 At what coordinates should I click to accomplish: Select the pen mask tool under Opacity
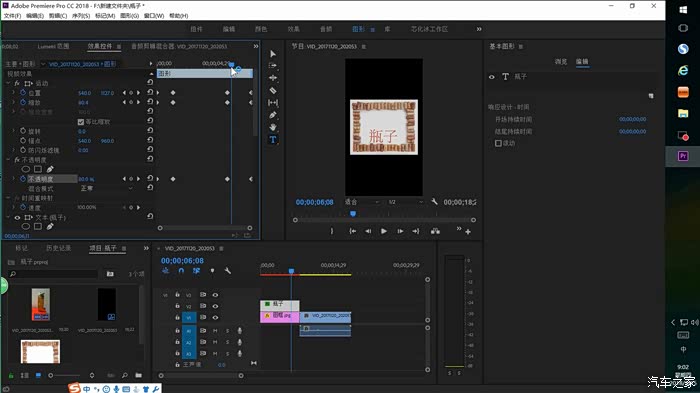50,169
